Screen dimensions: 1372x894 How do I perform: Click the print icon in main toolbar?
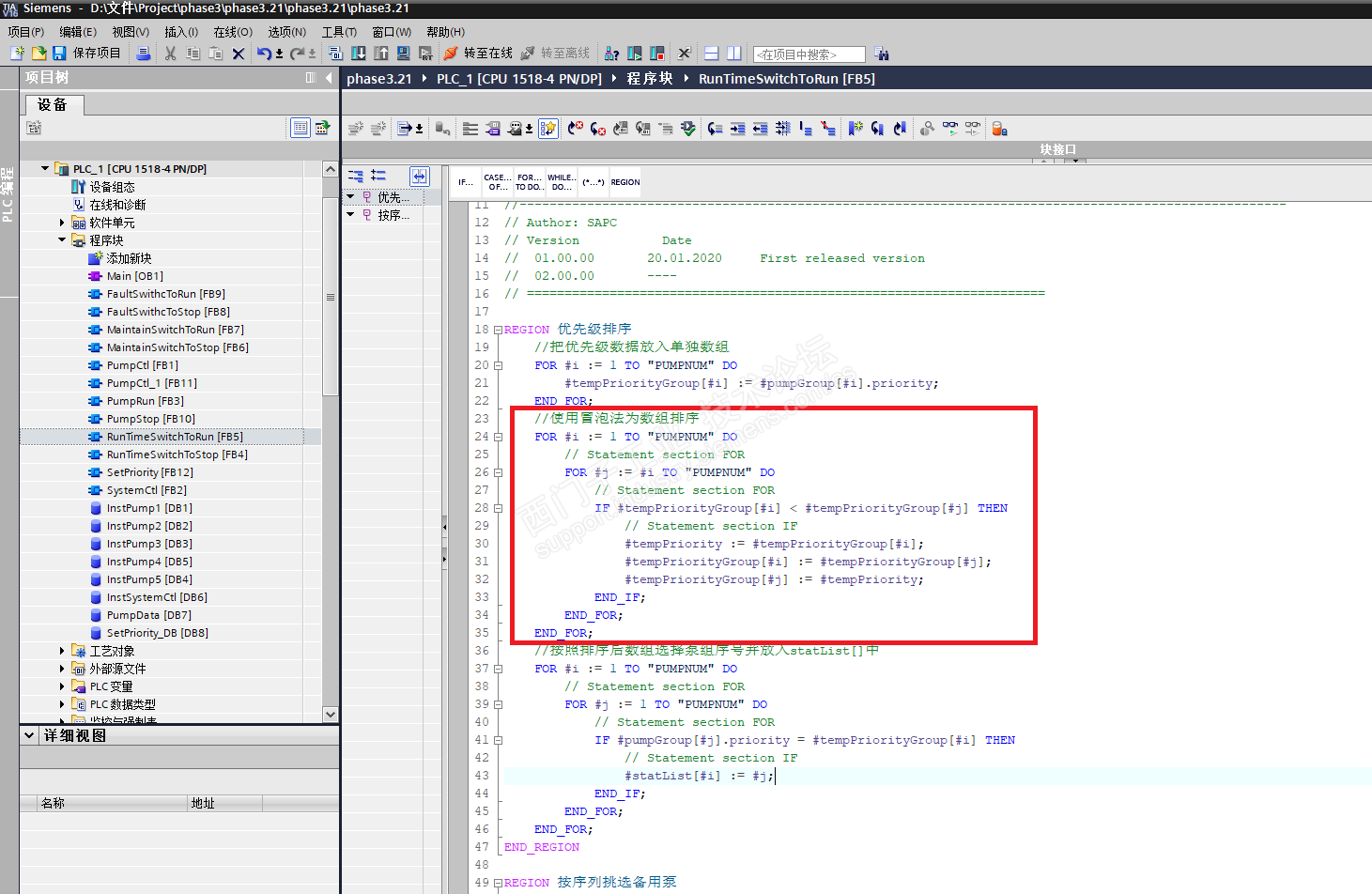pyautogui.click(x=144, y=54)
